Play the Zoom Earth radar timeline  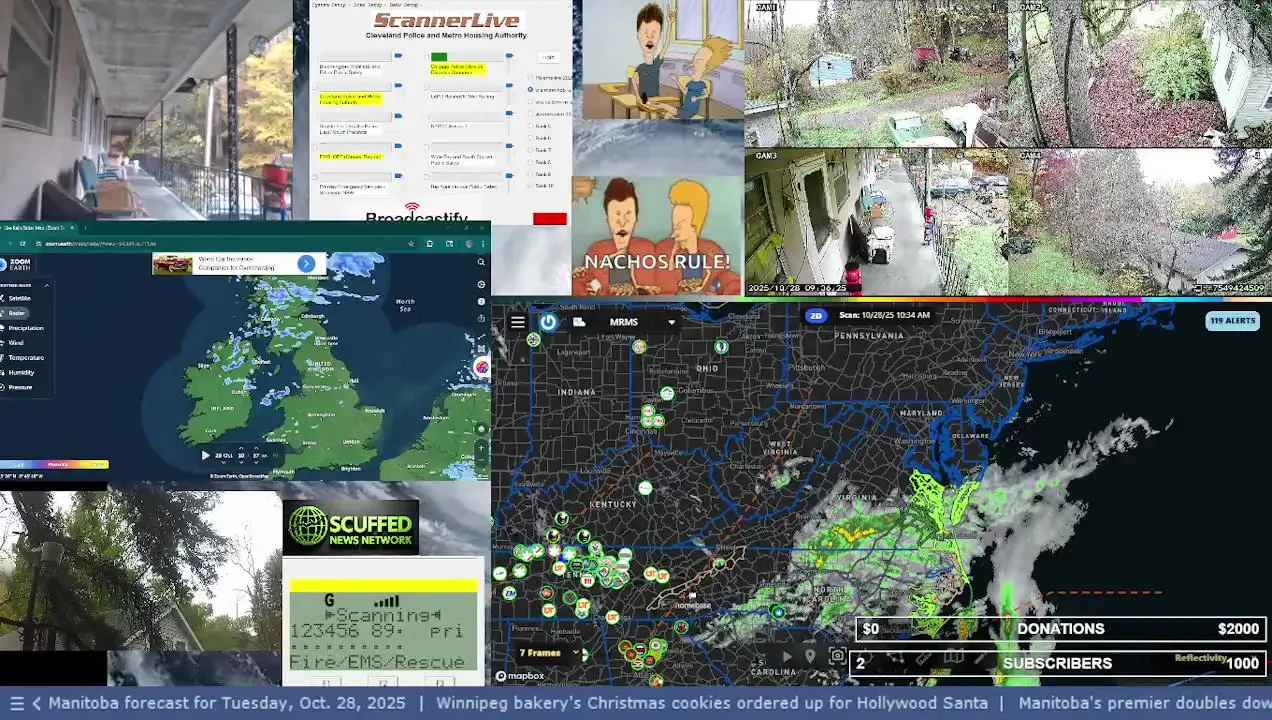click(x=205, y=455)
